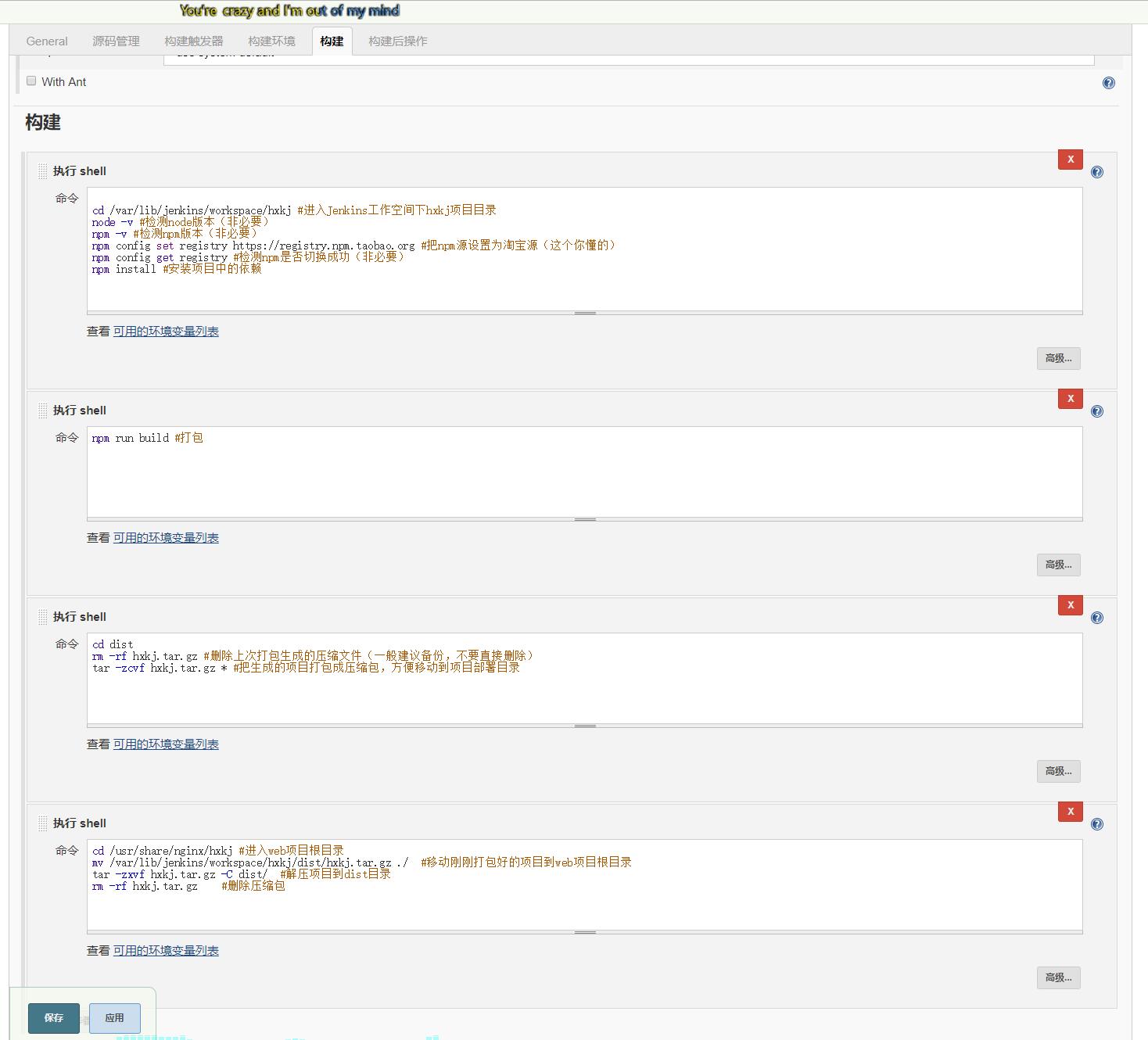This screenshot has width=1148, height=1040.
Task: Switch to the 构建环境 tab
Action: coord(271,41)
